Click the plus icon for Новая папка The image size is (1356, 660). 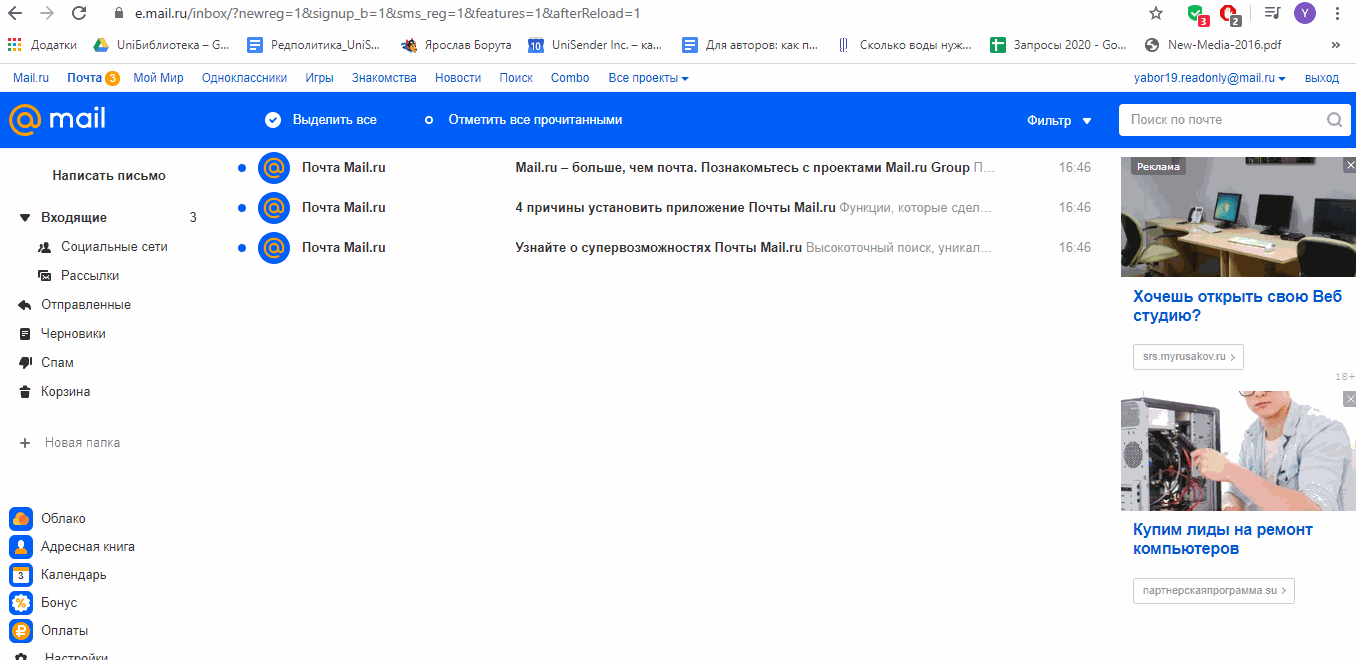click(x=25, y=442)
